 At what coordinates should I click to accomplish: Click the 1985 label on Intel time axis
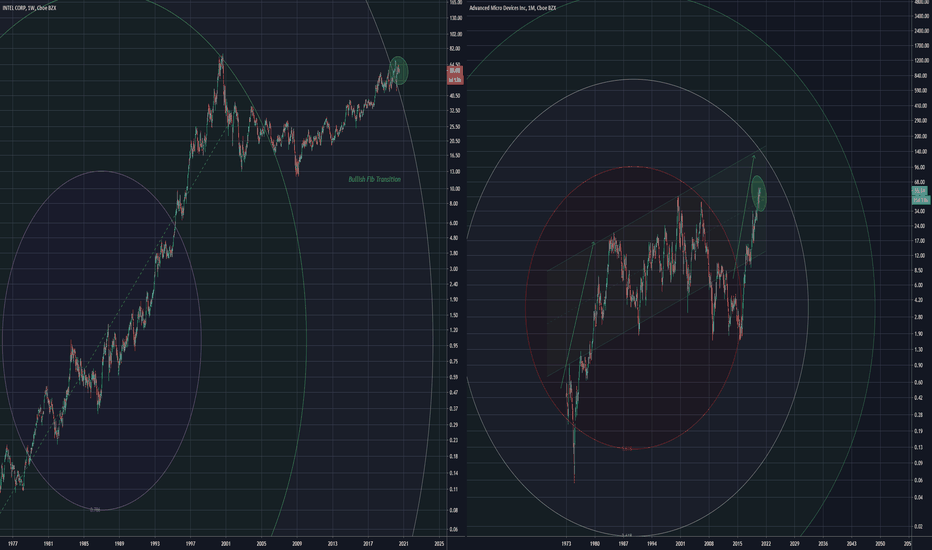click(84, 543)
